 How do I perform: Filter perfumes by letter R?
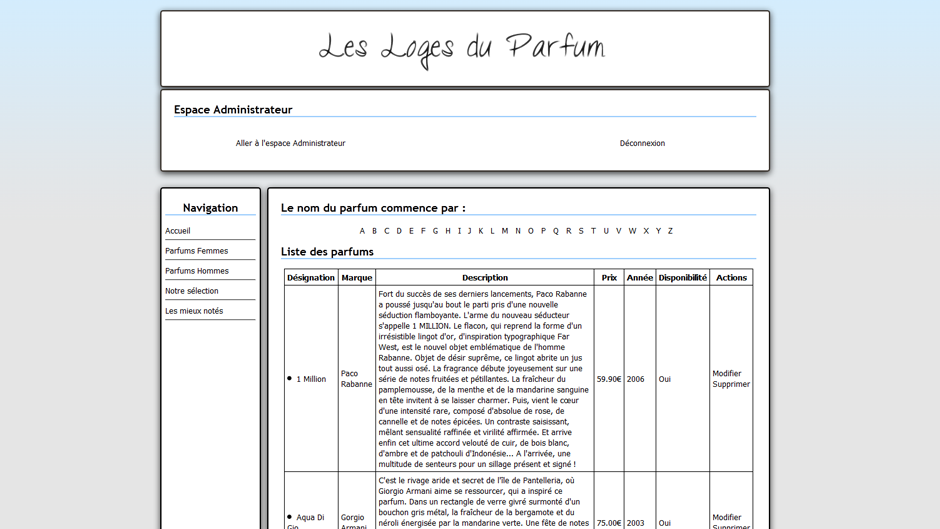pyautogui.click(x=569, y=231)
